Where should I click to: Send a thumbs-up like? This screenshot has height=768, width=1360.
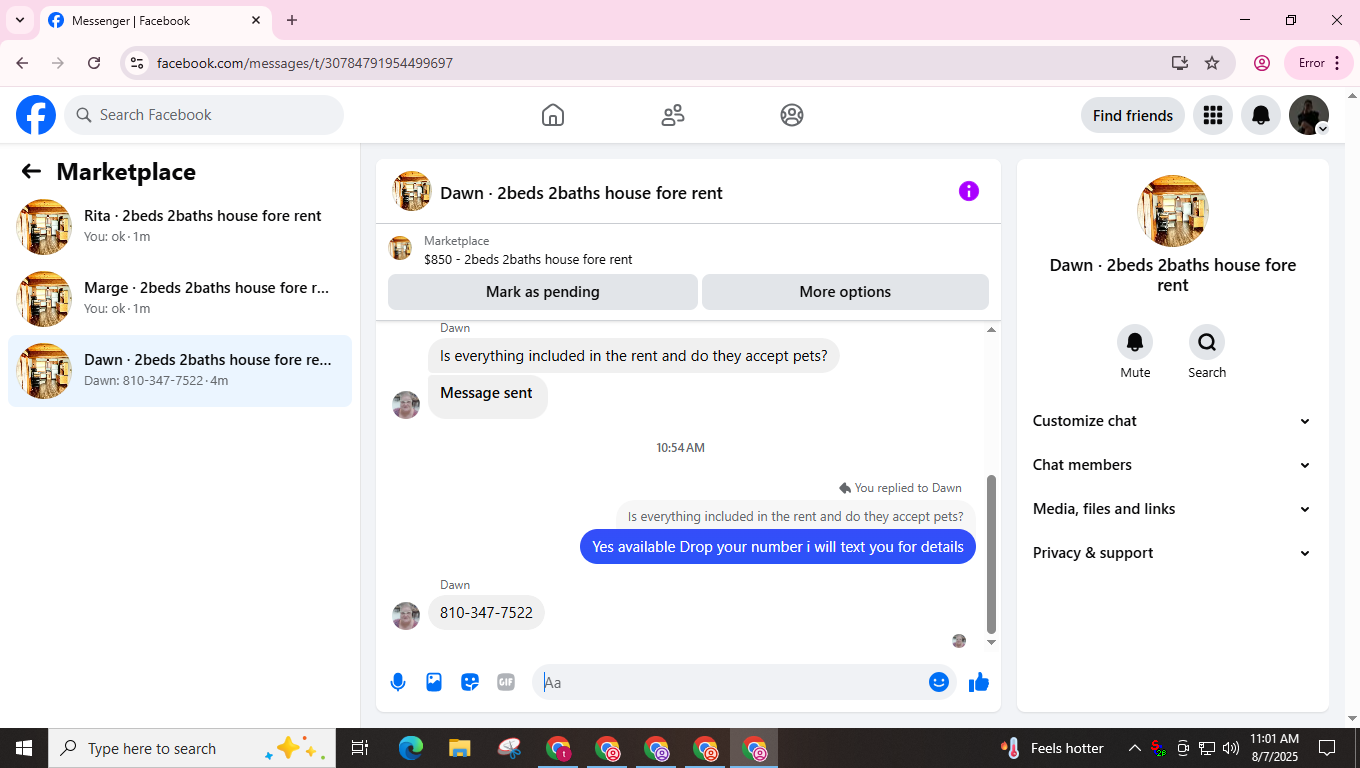click(979, 682)
